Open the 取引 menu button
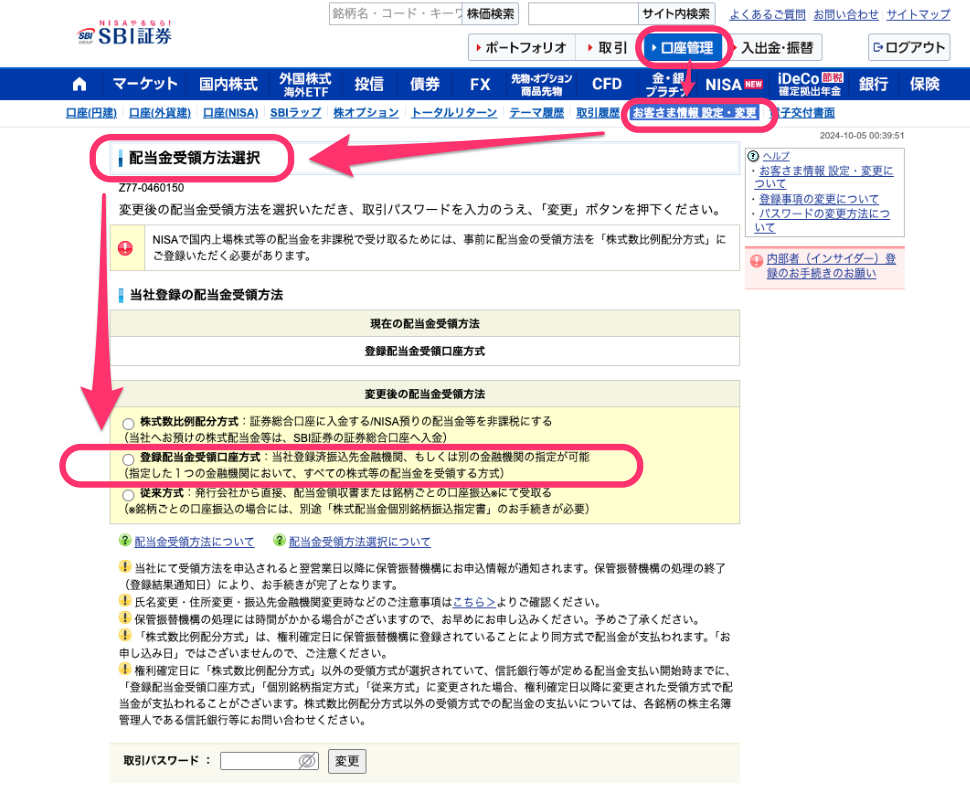Screen dimensions: 970x788 (x=606, y=47)
